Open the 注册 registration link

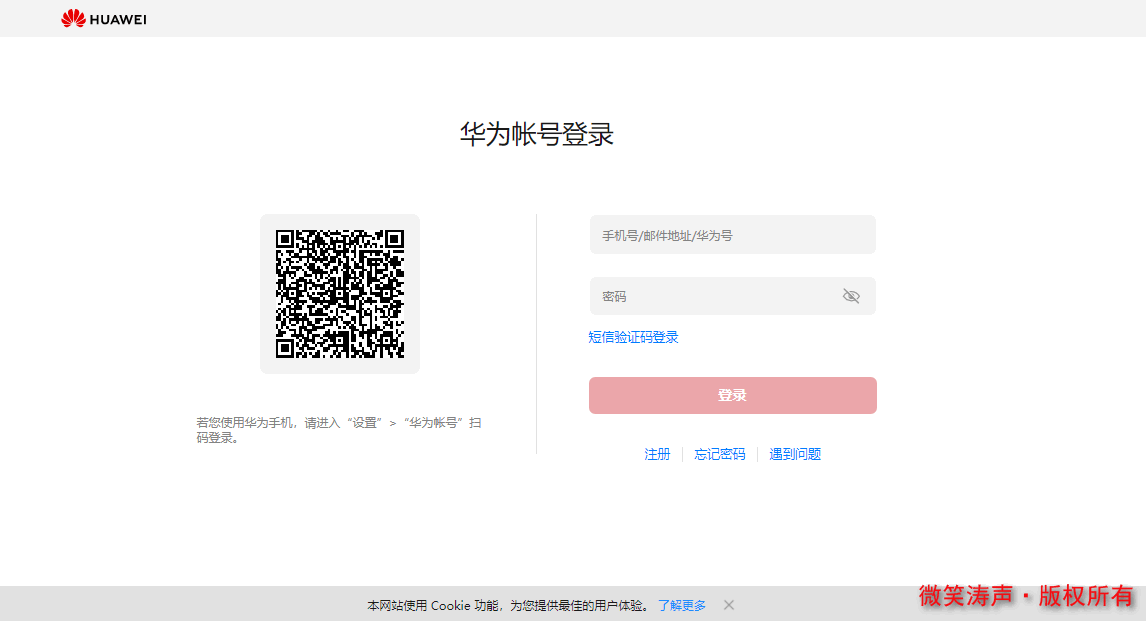click(x=657, y=454)
